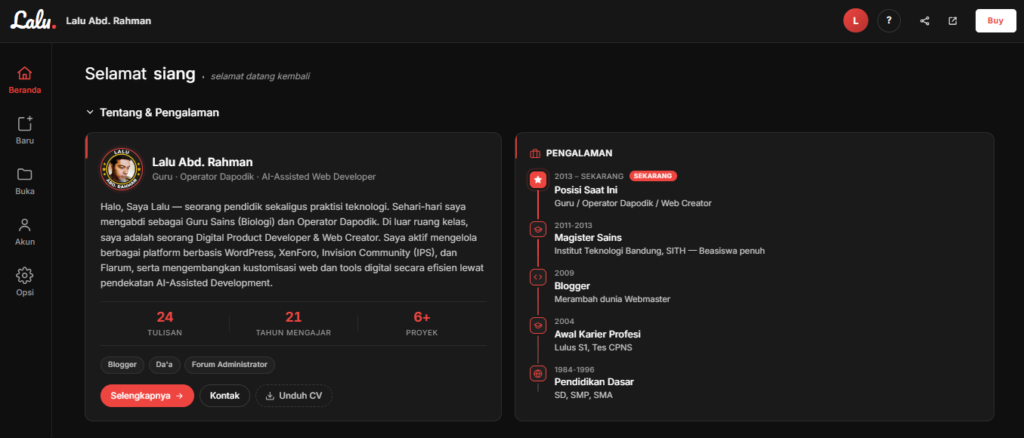
Task: Click the Selengkapnya button
Action: pos(147,396)
